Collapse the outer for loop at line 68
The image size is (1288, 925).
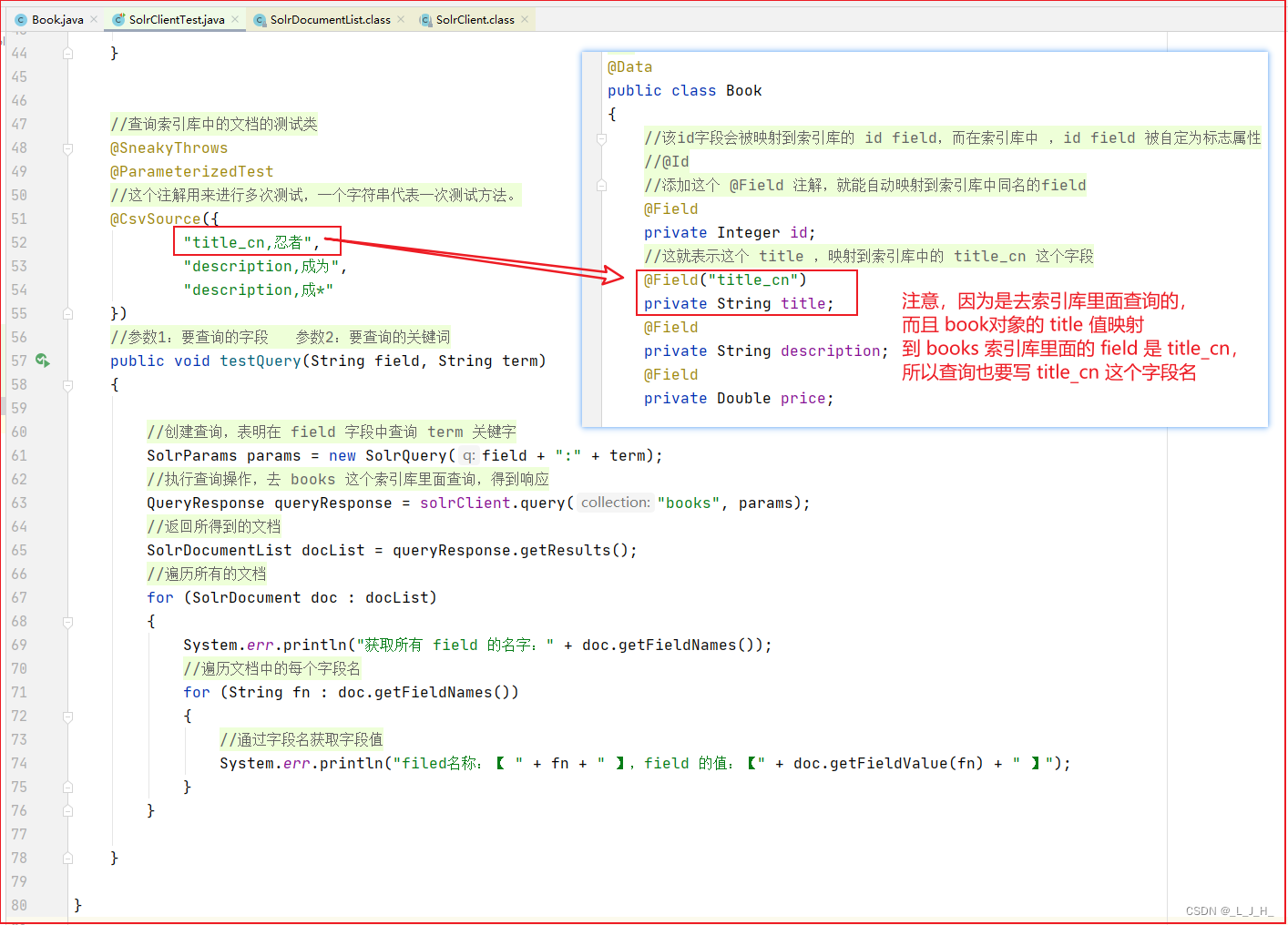click(x=68, y=621)
